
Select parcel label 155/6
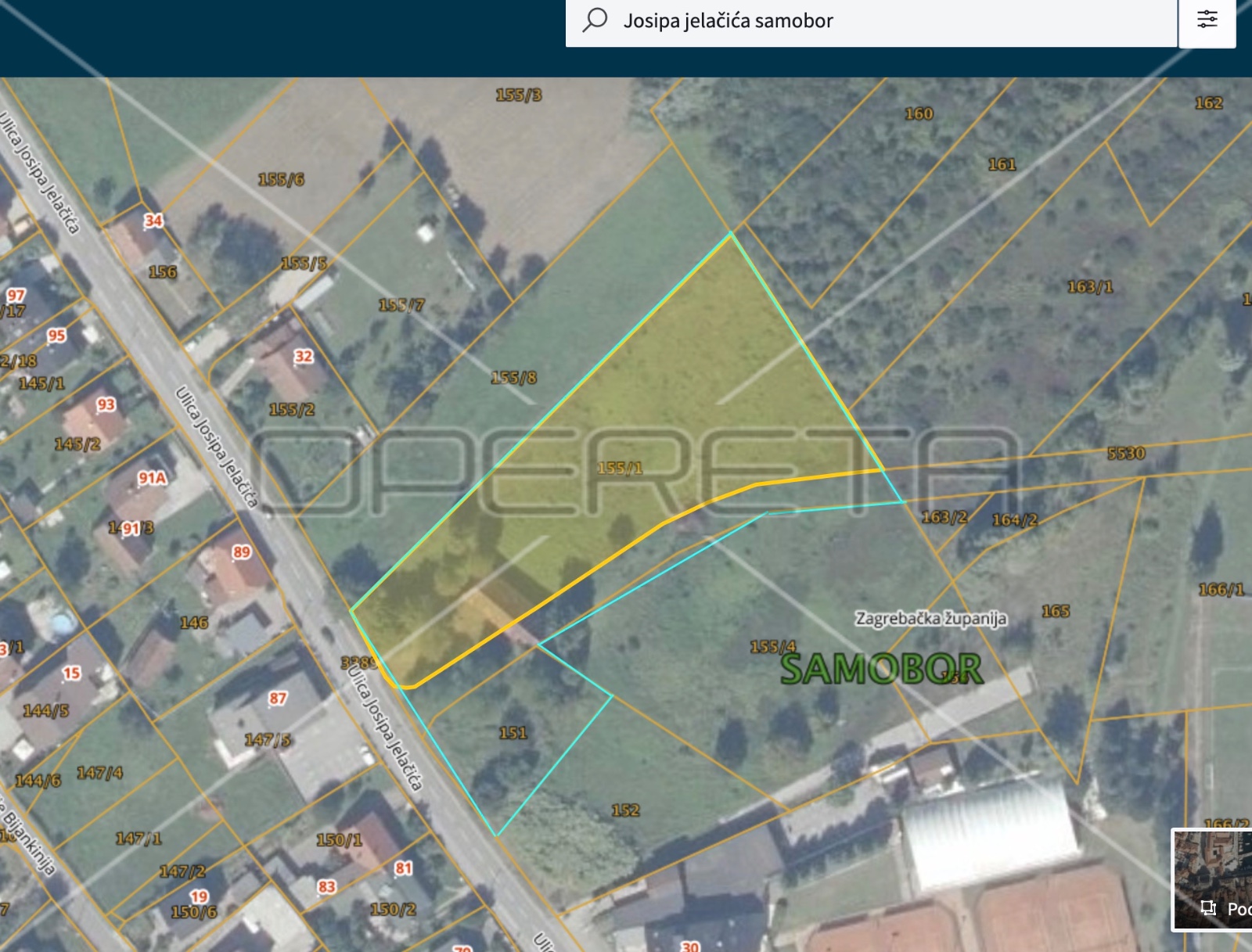coord(281,180)
